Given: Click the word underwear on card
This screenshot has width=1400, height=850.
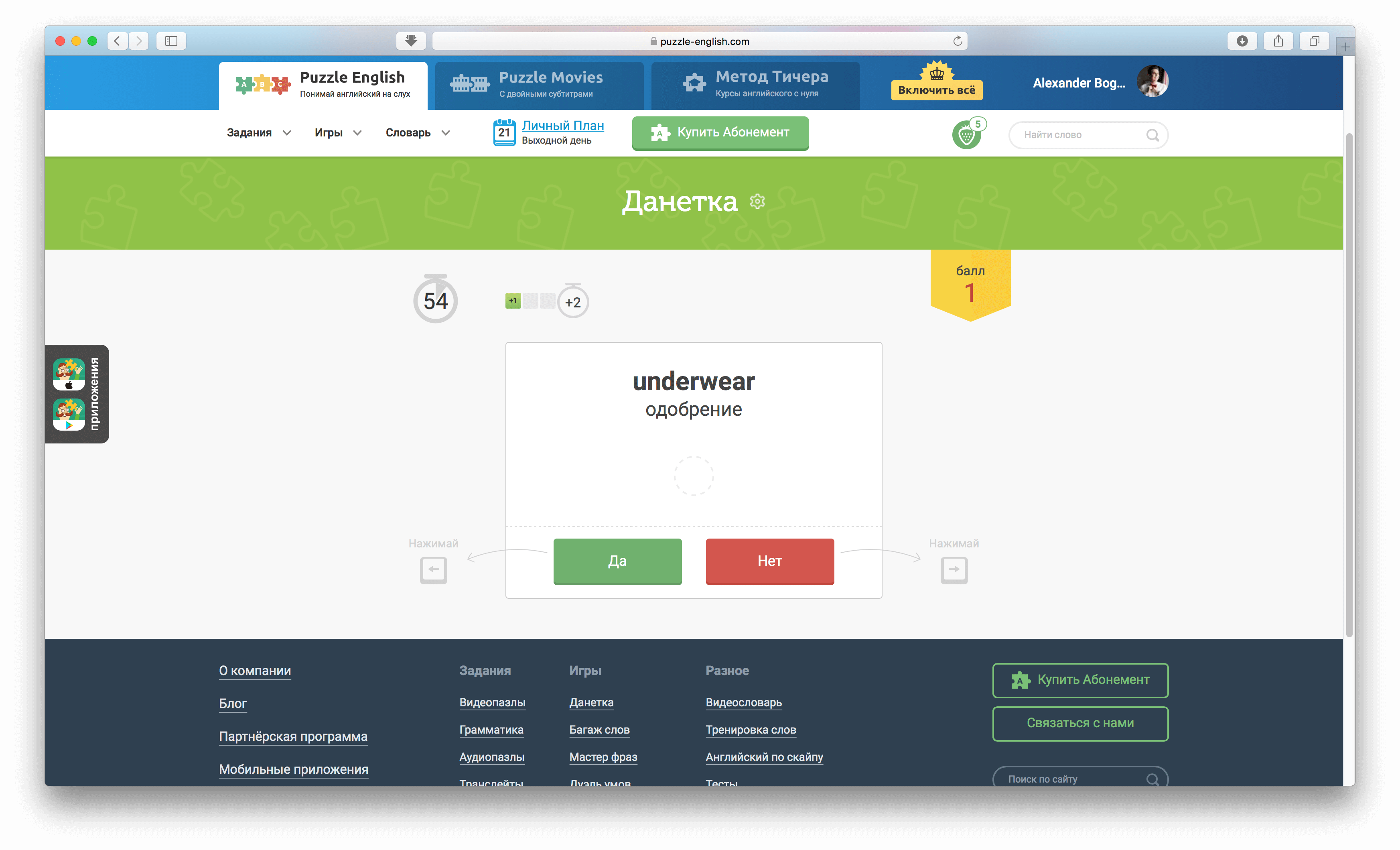Looking at the screenshot, I should pyautogui.click(x=693, y=382).
